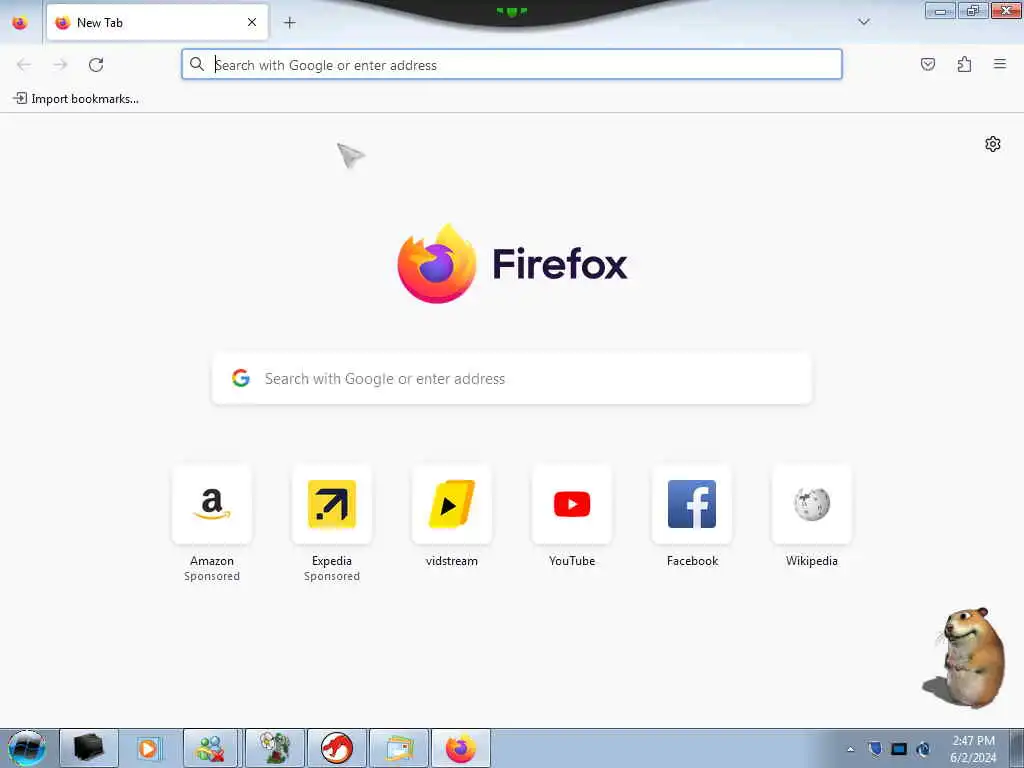The width and height of the screenshot is (1024, 768).
Task: Open the Save to Pocket button
Action: (x=928, y=64)
